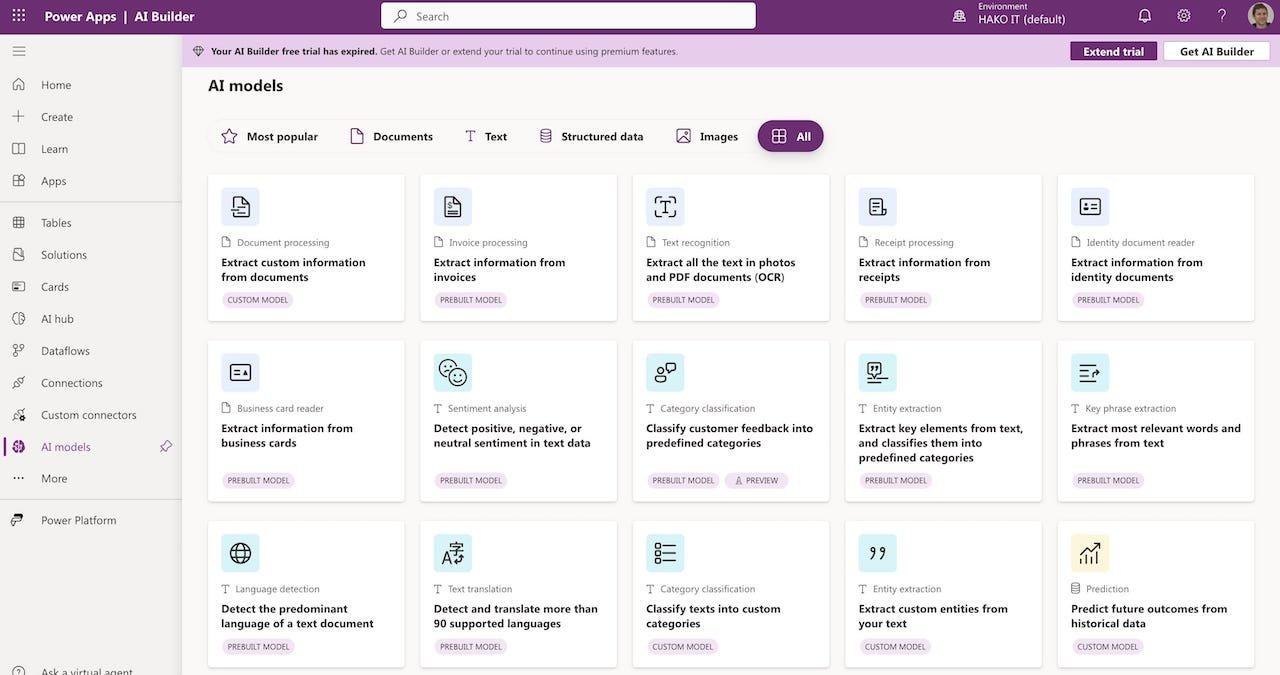This screenshot has width=1280, height=675.
Task: Select the Structured data filter tab
Action: coord(591,136)
